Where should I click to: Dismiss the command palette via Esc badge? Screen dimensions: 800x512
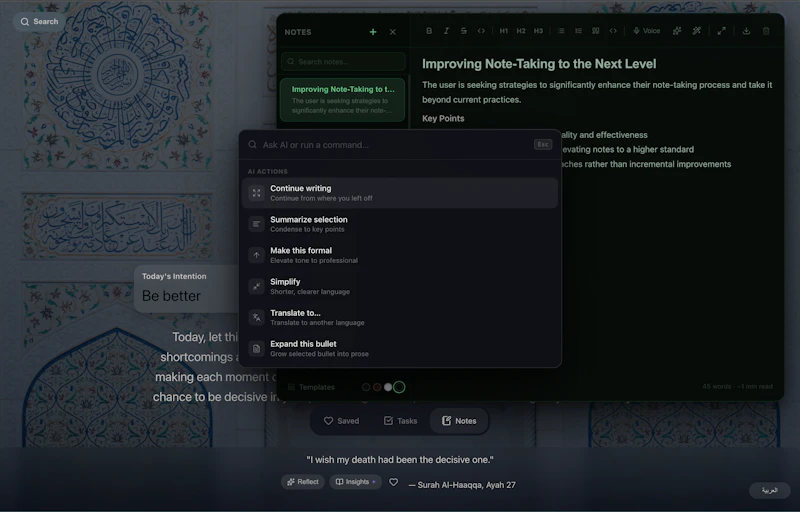543,144
